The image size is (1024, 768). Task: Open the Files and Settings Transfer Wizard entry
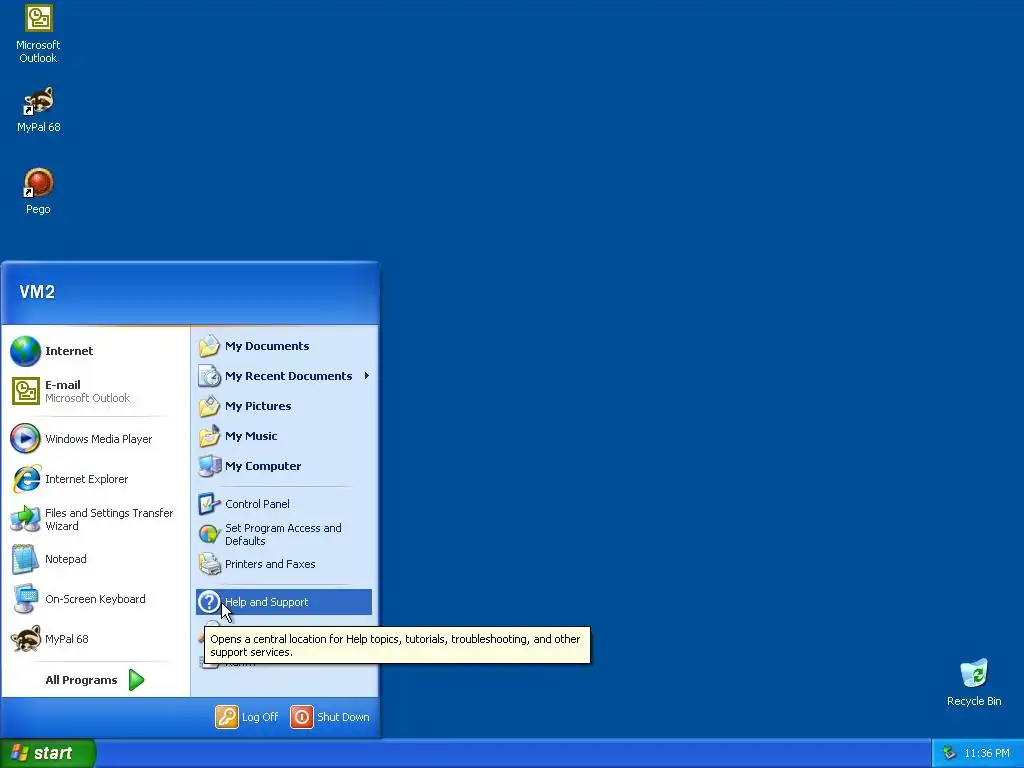pos(96,519)
